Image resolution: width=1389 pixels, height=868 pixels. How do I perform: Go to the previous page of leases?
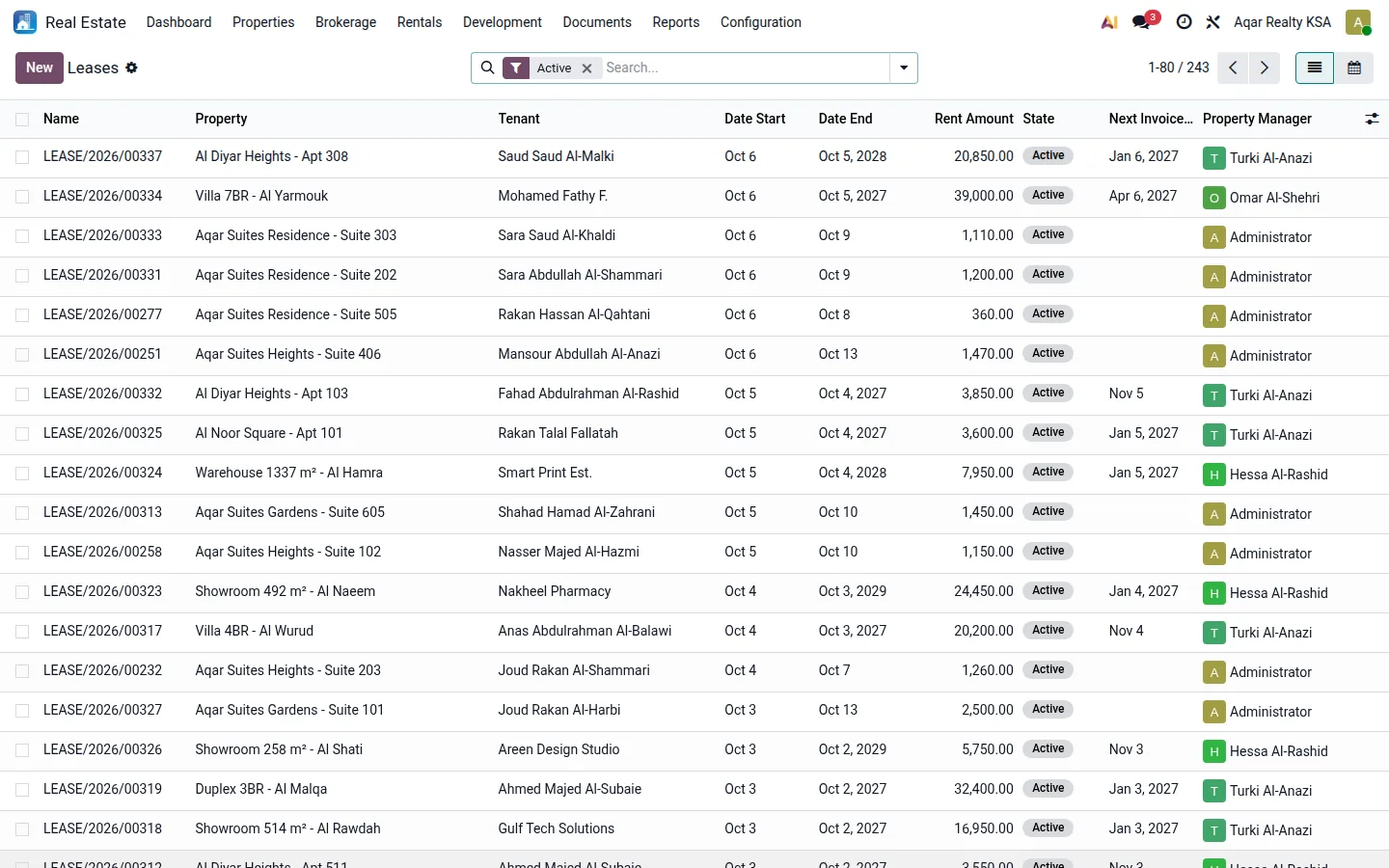pos(1233,68)
